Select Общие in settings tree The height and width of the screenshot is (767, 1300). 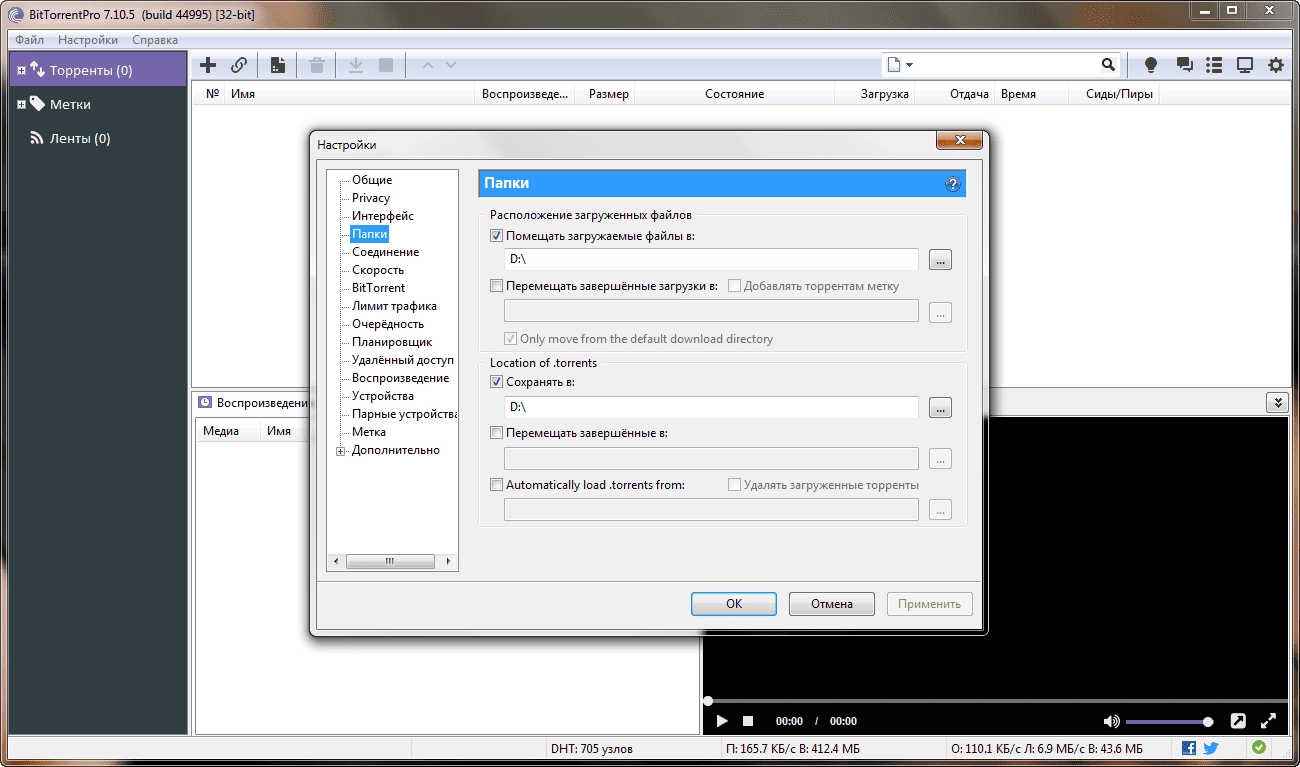pyautogui.click(x=372, y=180)
